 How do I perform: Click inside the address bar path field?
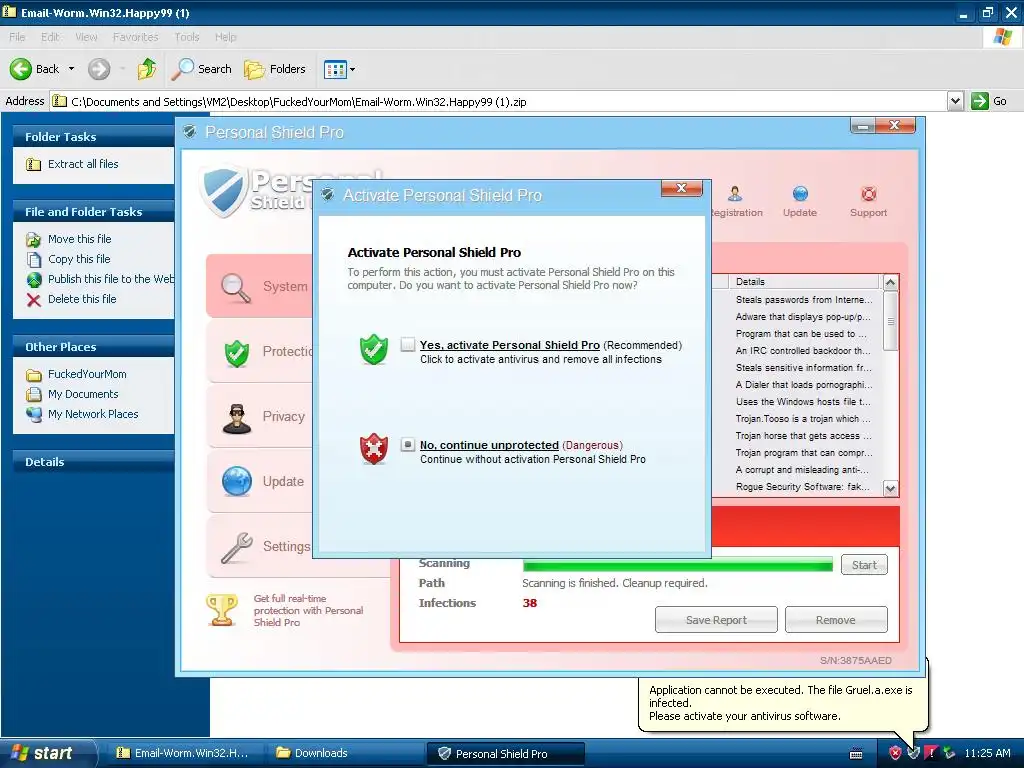(x=499, y=101)
